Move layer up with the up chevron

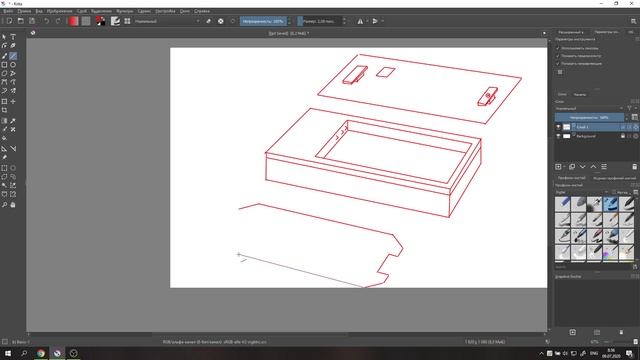point(593,167)
